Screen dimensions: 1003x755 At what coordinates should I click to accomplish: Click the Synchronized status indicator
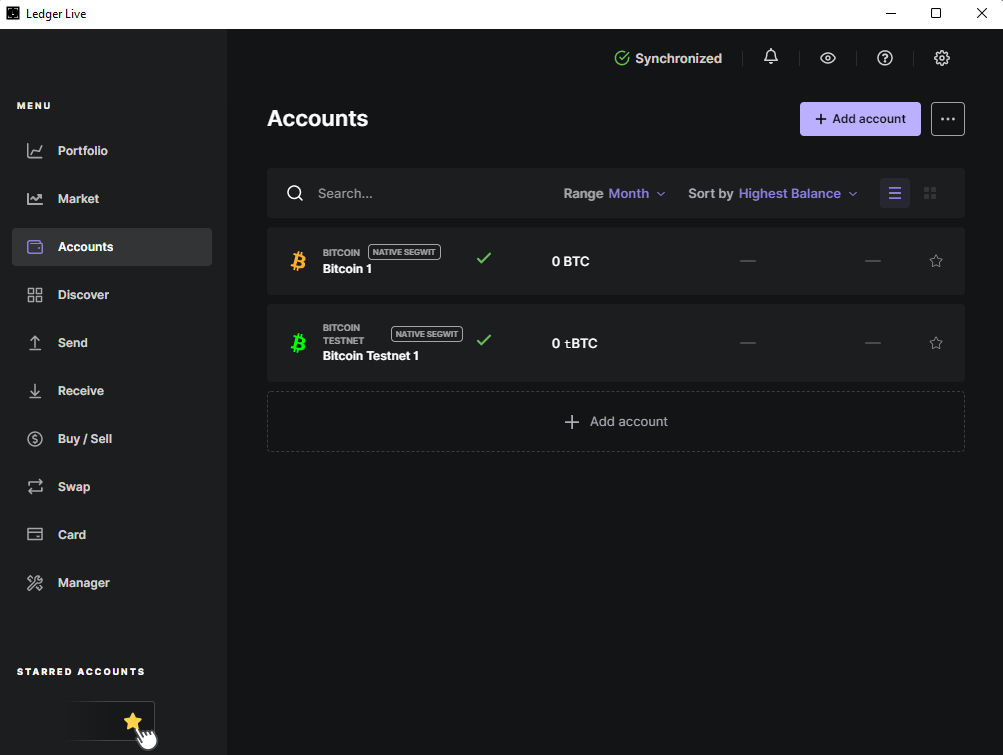coord(668,58)
